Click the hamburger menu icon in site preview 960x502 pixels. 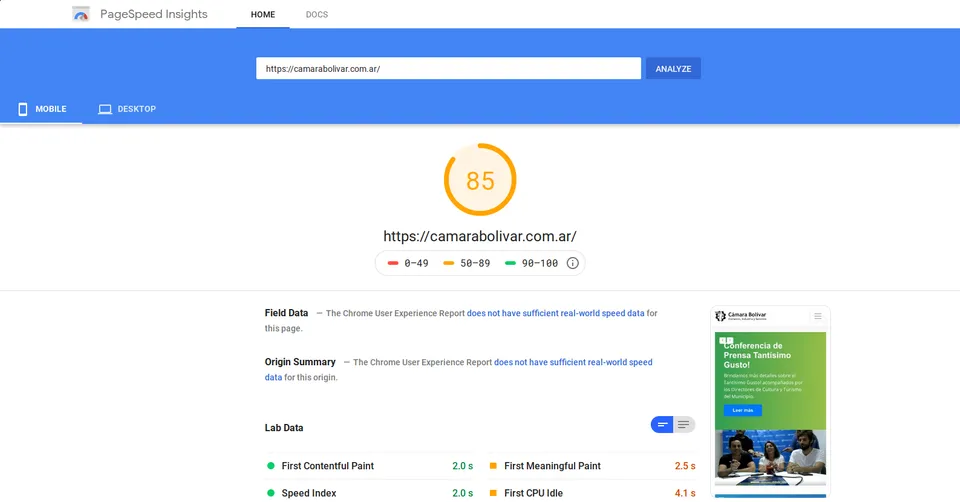coord(818,316)
